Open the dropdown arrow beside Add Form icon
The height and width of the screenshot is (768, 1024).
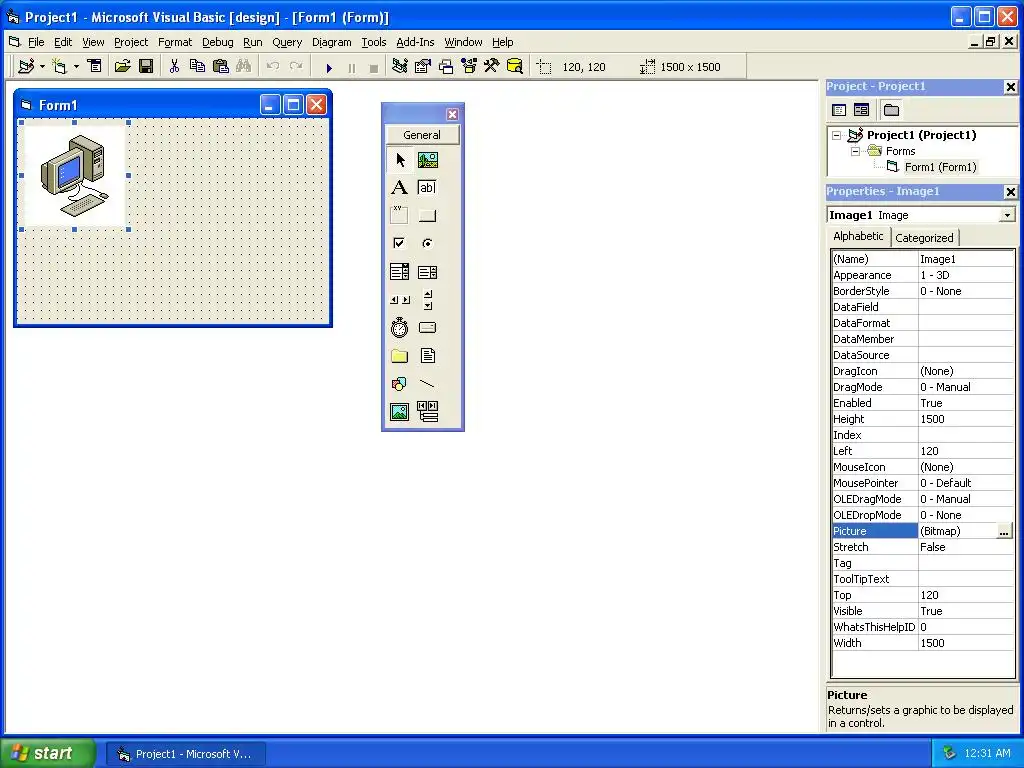[76, 66]
